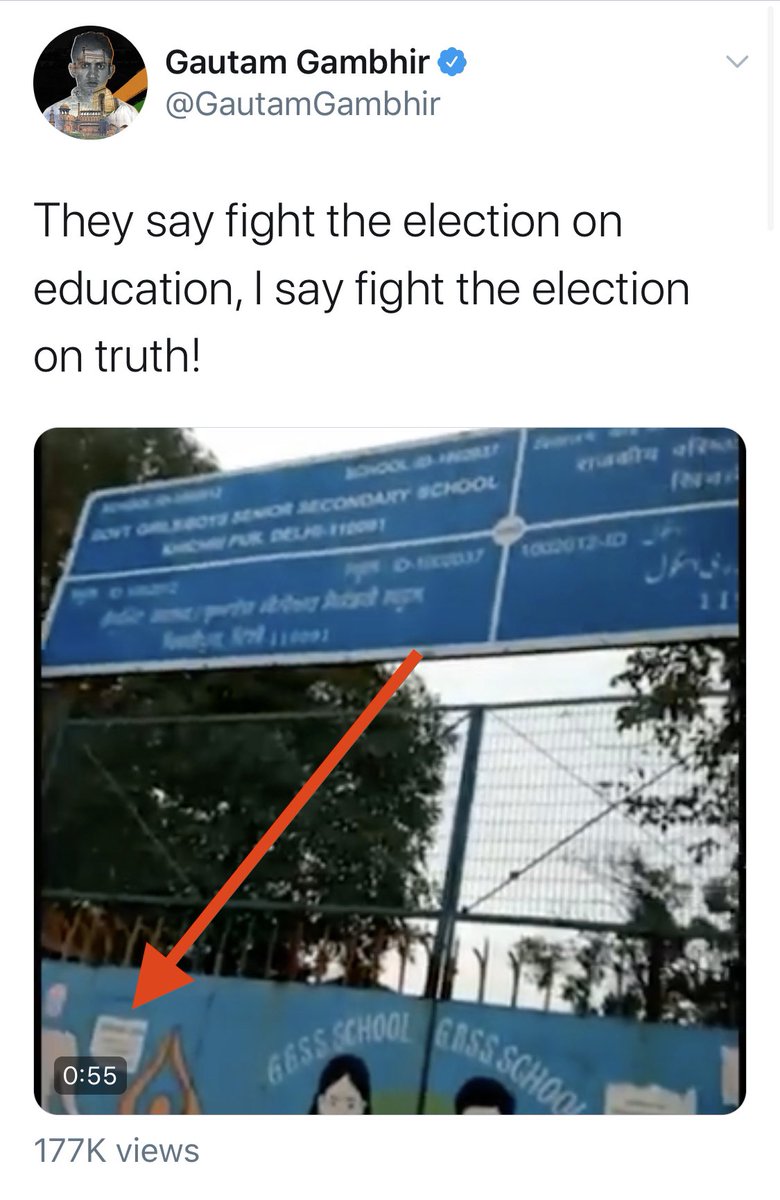
Task: Play the embedded school video
Action: (390, 771)
